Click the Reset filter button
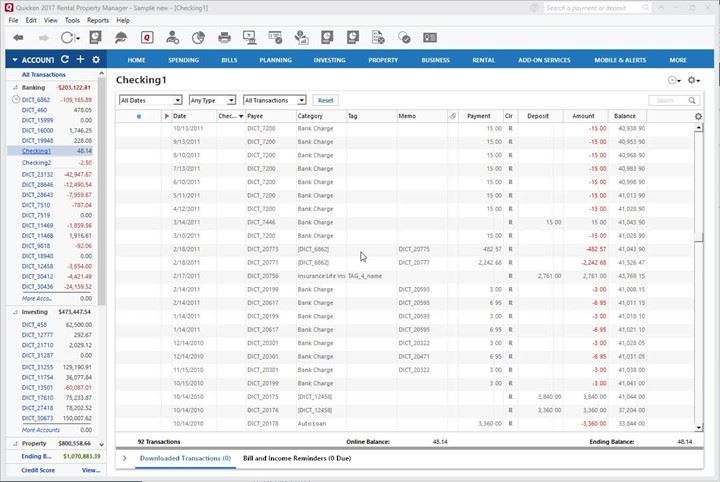 [x=325, y=100]
